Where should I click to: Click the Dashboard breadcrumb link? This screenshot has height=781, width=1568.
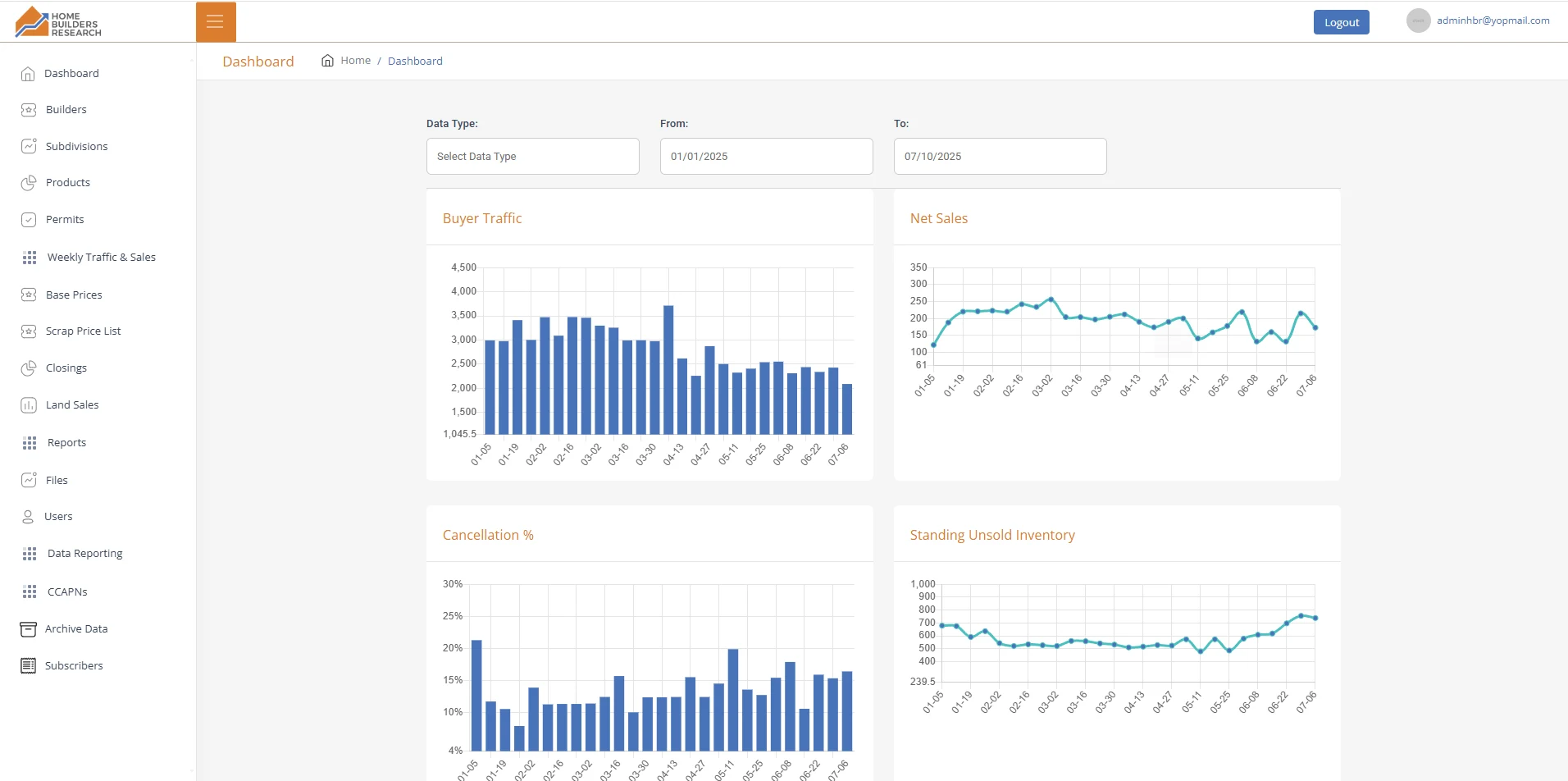pyautogui.click(x=415, y=61)
